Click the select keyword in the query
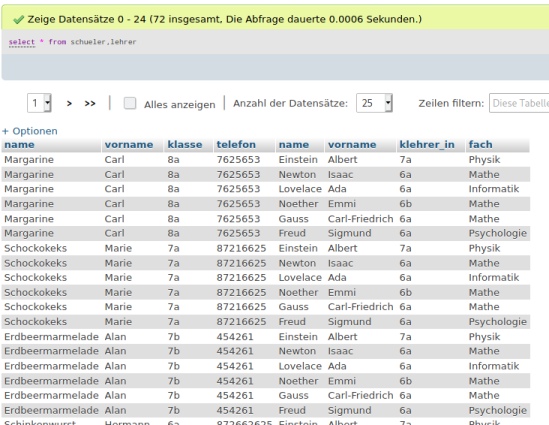Image resolution: width=549 pixels, height=425 pixels. pos(22,42)
